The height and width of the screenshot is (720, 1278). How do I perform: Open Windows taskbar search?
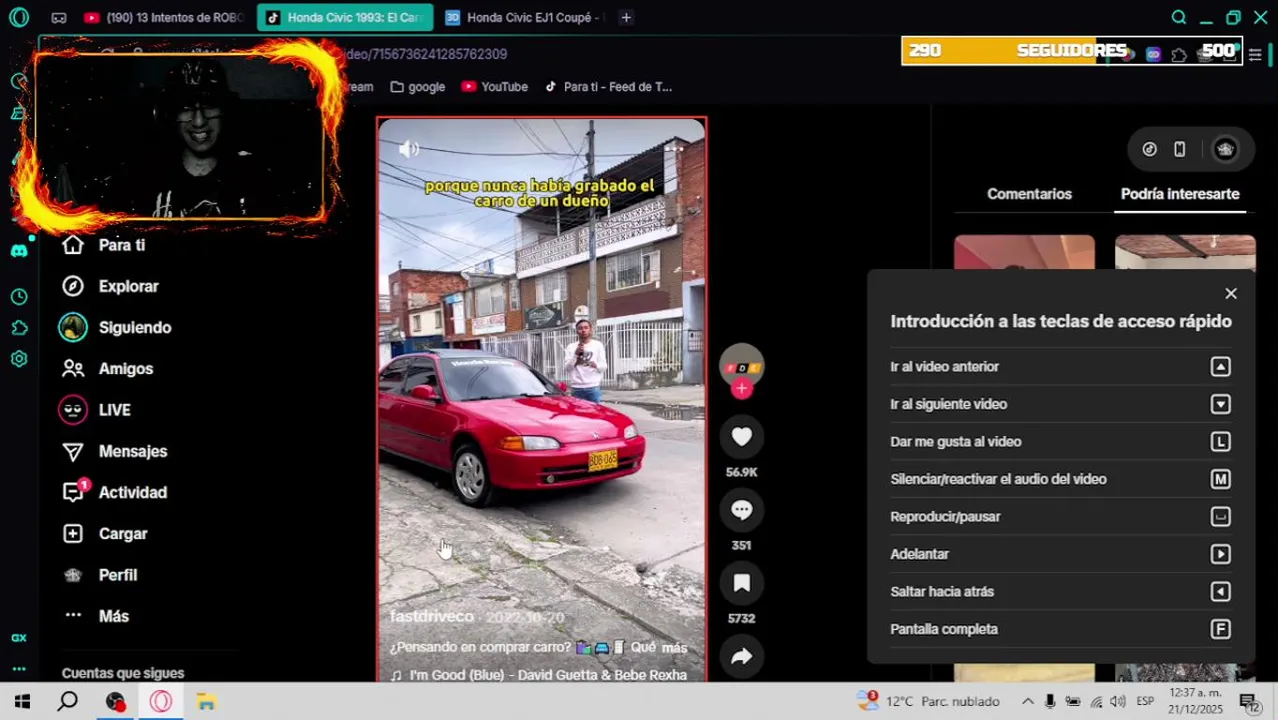click(x=67, y=702)
